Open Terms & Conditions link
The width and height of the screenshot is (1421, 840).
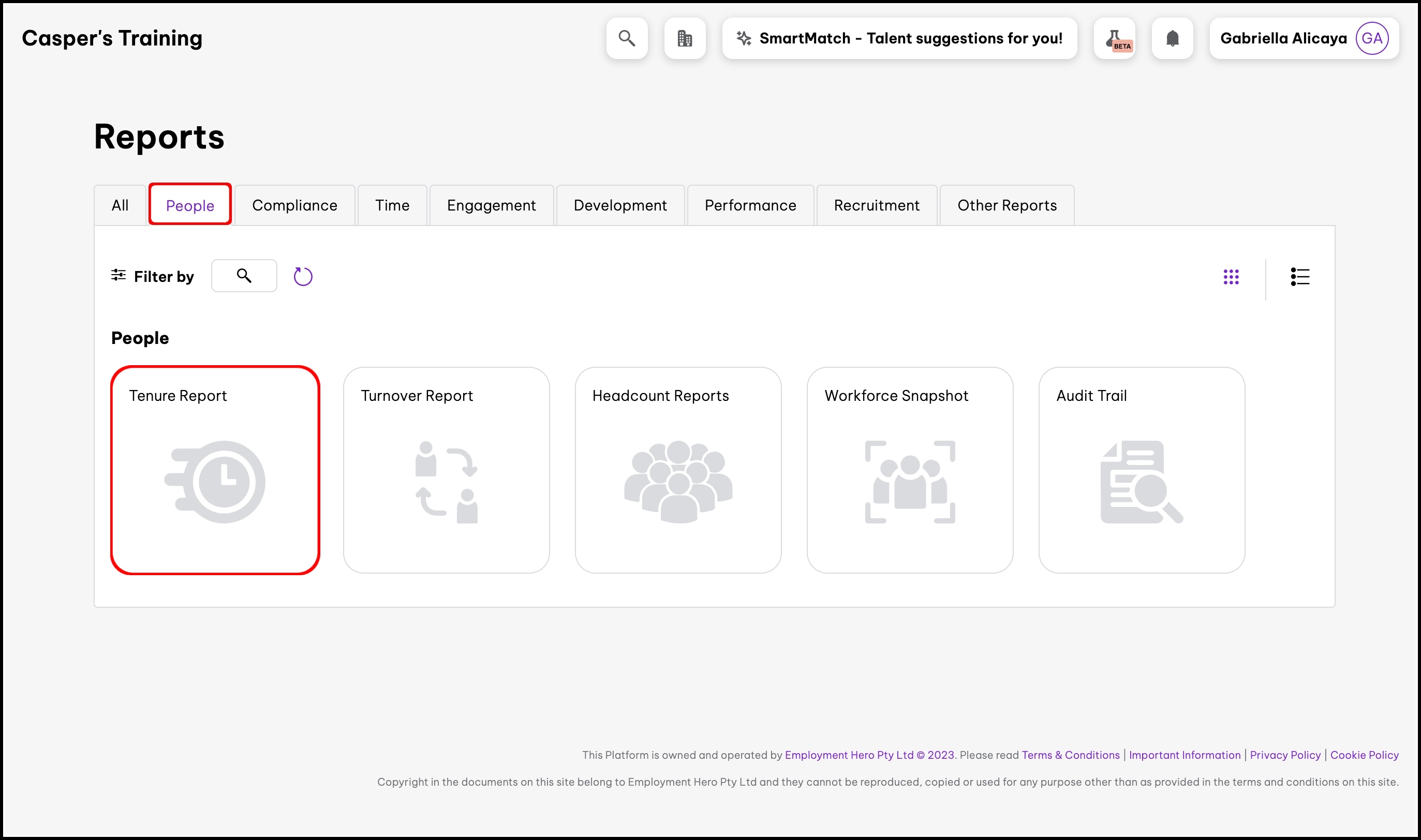coord(1071,755)
